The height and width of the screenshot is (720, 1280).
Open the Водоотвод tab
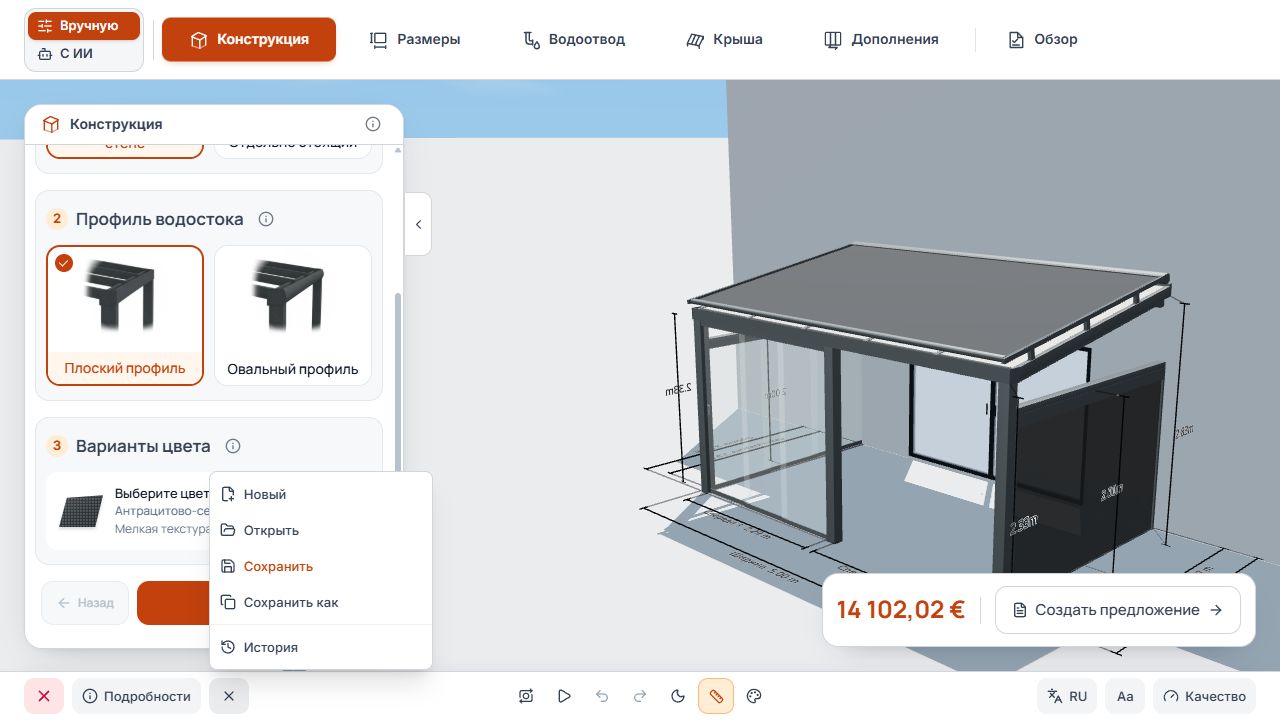[x=574, y=40]
